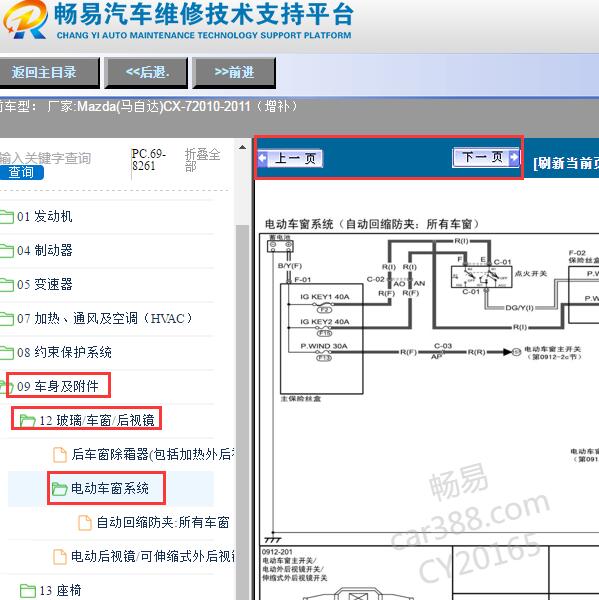Open 电动后视镜/可伸缩式外后视镜 document entry
This screenshot has width=599, height=600.
153,556
